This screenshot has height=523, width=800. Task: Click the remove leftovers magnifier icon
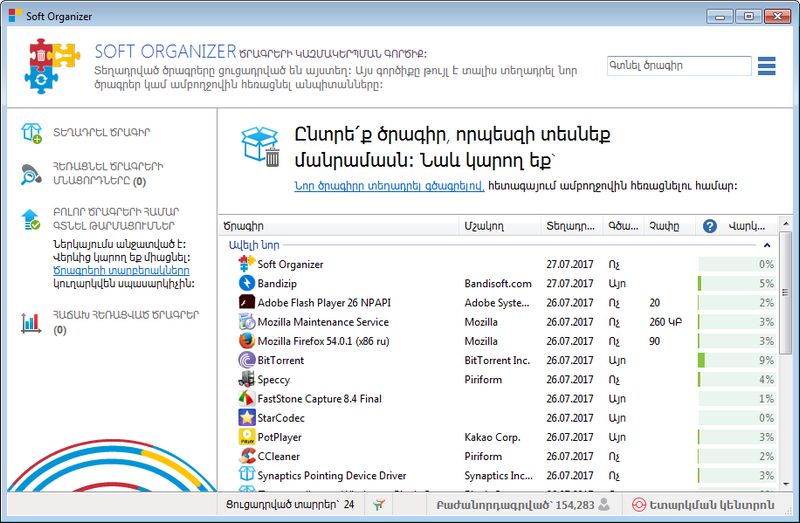pyautogui.click(x=31, y=175)
